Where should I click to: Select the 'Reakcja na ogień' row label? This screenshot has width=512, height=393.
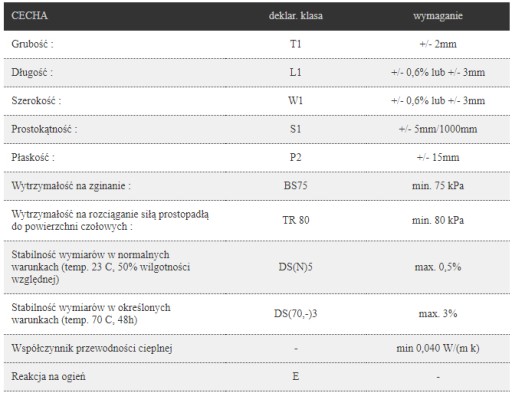[x=49, y=377]
